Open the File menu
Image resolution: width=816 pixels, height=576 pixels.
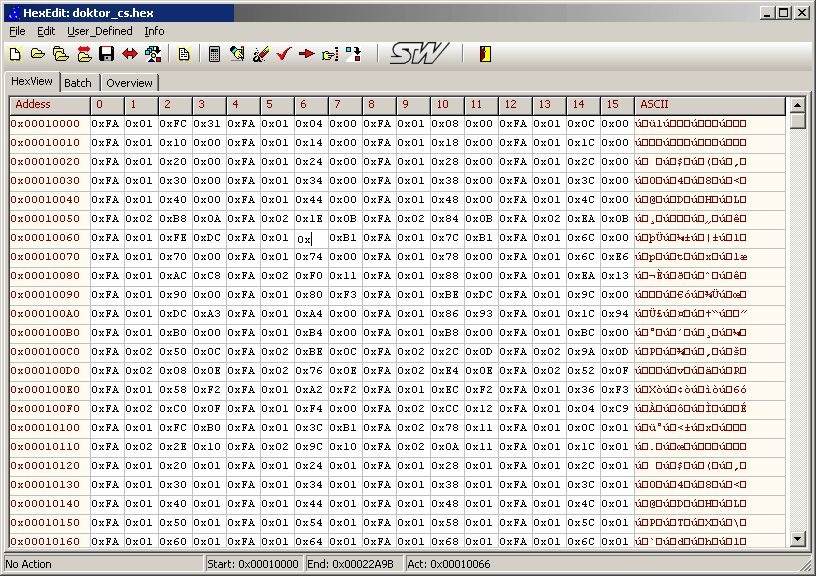(x=17, y=31)
